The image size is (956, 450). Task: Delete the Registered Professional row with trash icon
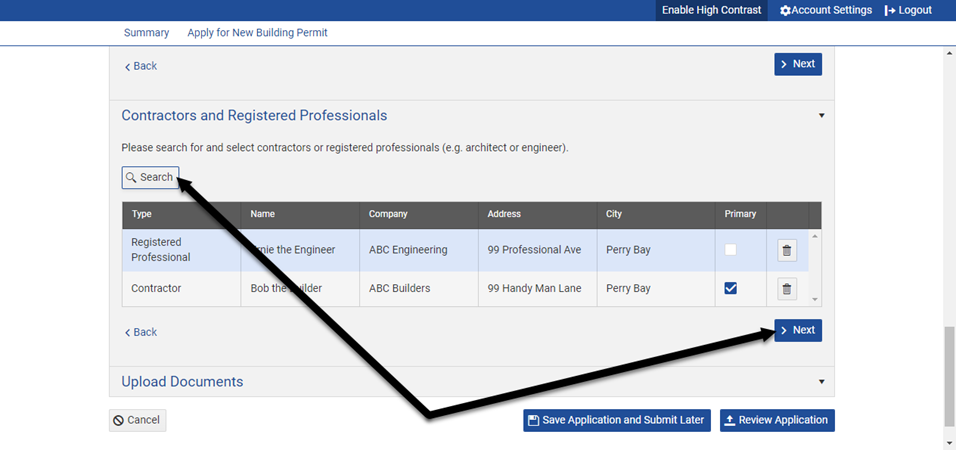tap(787, 251)
